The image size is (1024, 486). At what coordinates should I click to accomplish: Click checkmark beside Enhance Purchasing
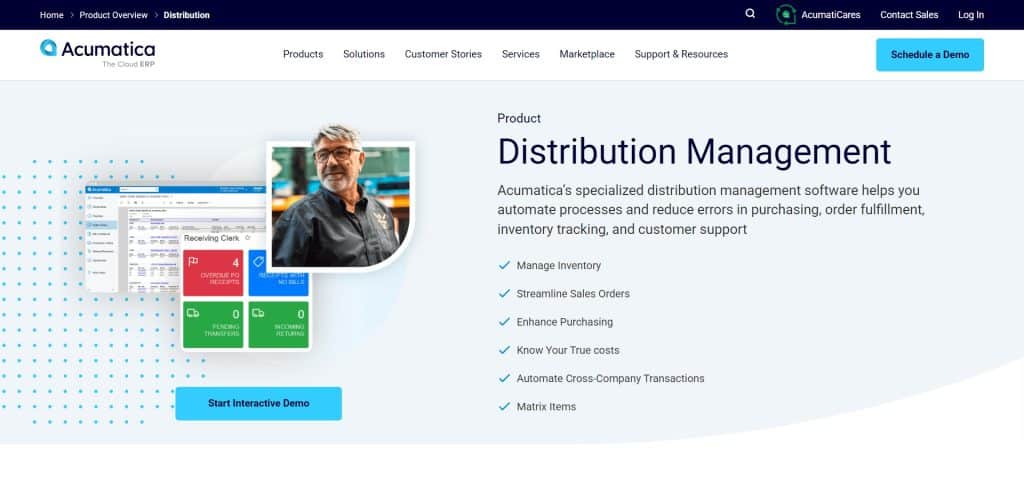504,321
